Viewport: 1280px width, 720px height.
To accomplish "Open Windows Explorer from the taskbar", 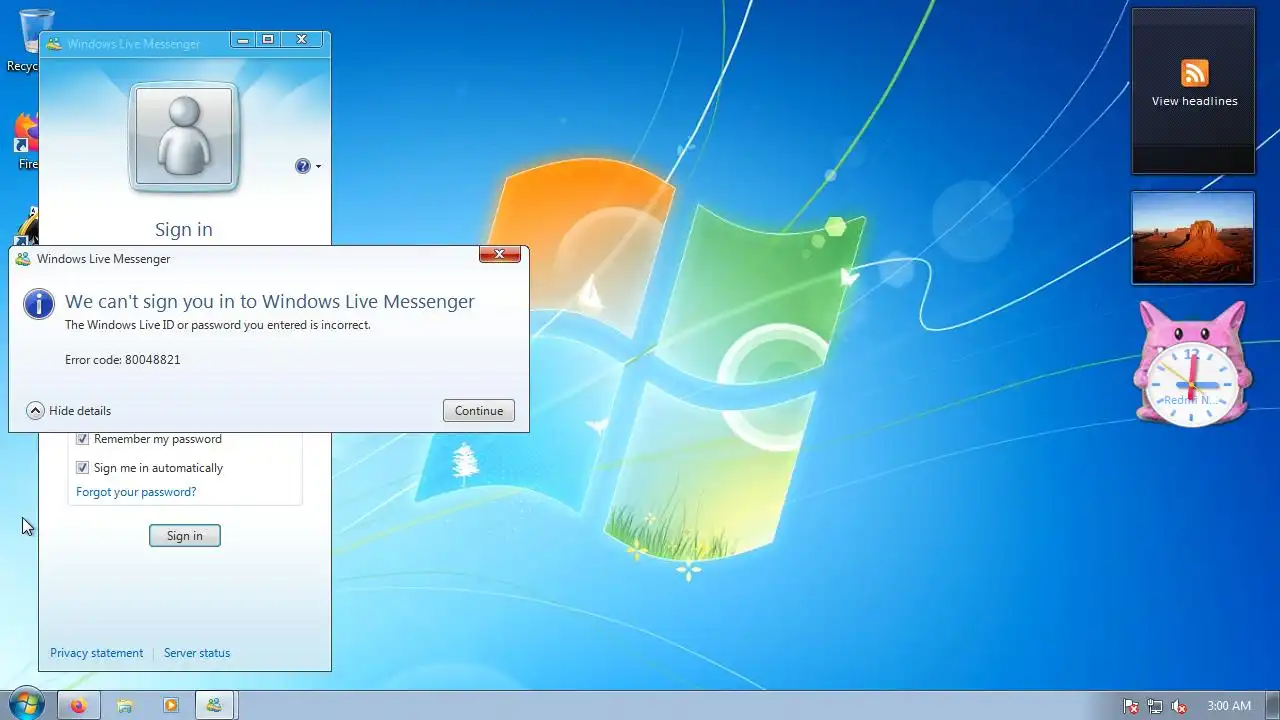I will (x=125, y=706).
